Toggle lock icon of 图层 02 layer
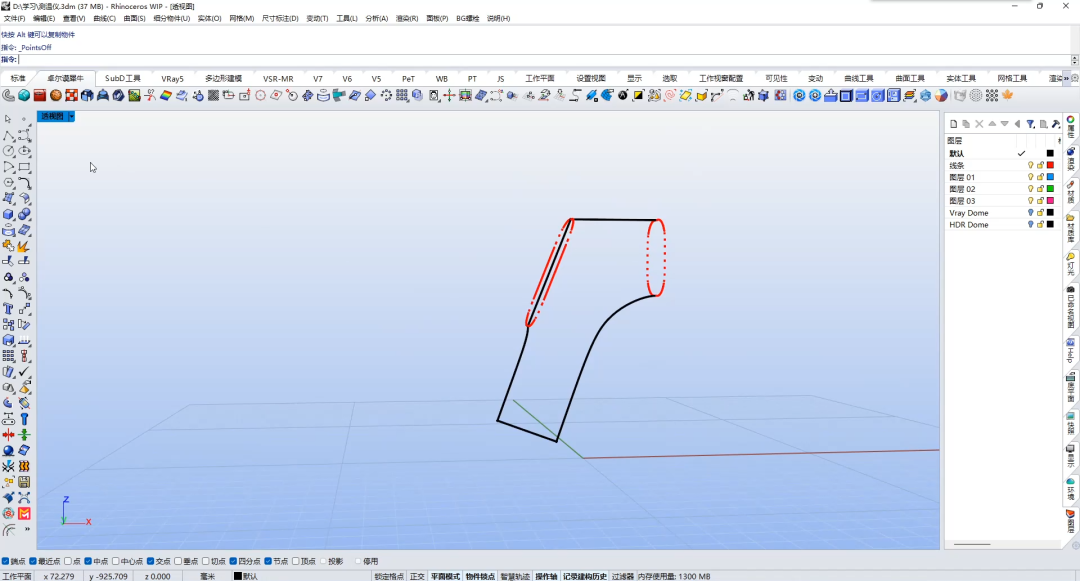Image resolution: width=1080 pixels, height=581 pixels. coord(1040,189)
